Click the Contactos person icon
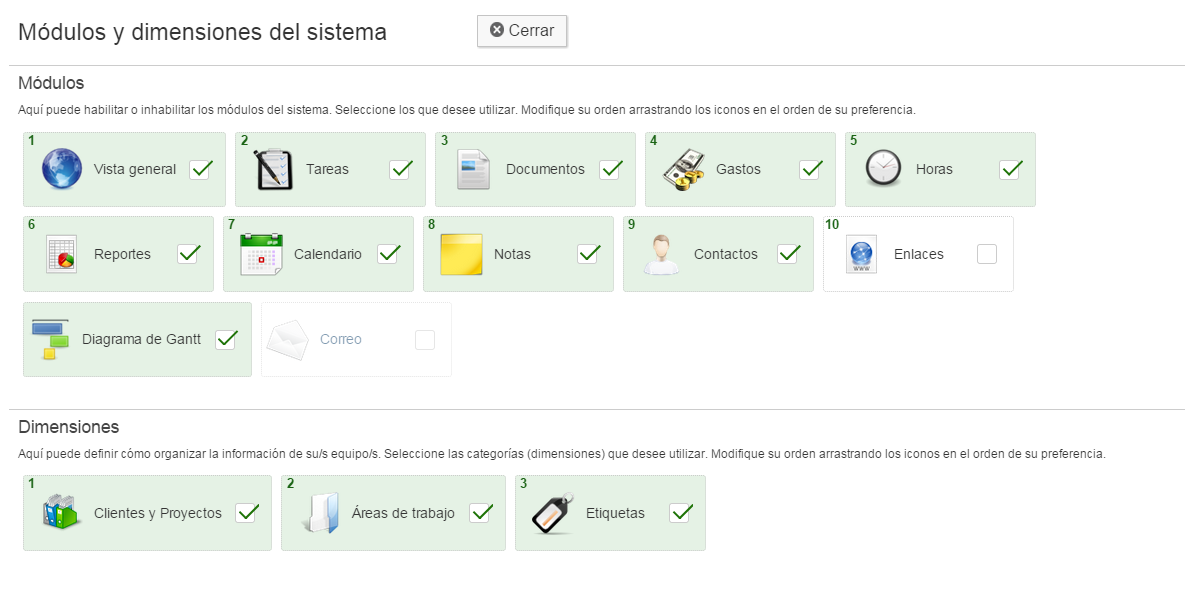 pyautogui.click(x=661, y=254)
